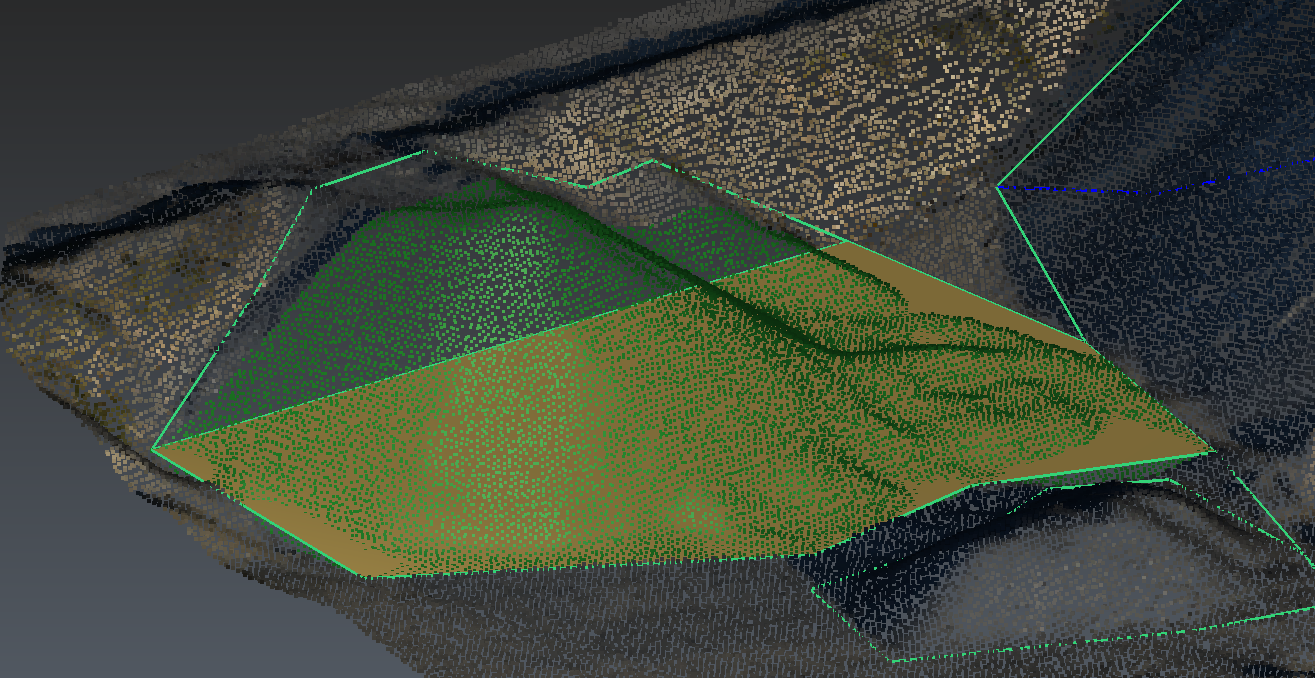Click the notch vertex on the polygon's top edge
Image resolution: width=1315 pixels, height=678 pixels.
point(590,185)
